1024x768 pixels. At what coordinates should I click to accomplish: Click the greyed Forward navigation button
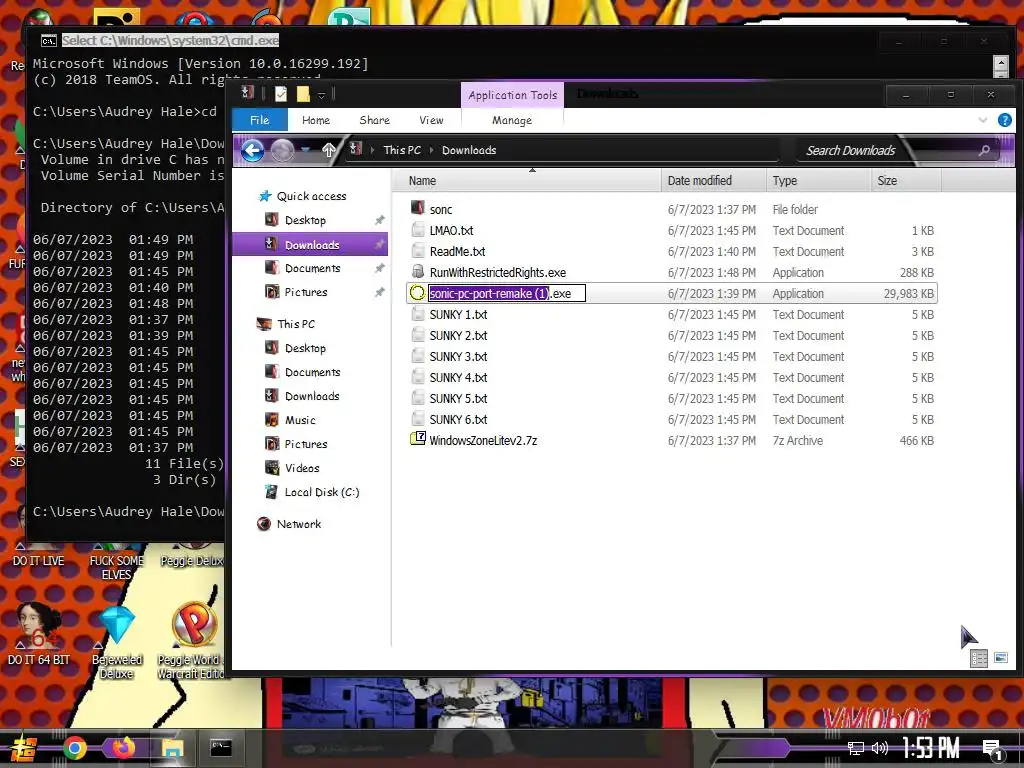pyautogui.click(x=282, y=151)
